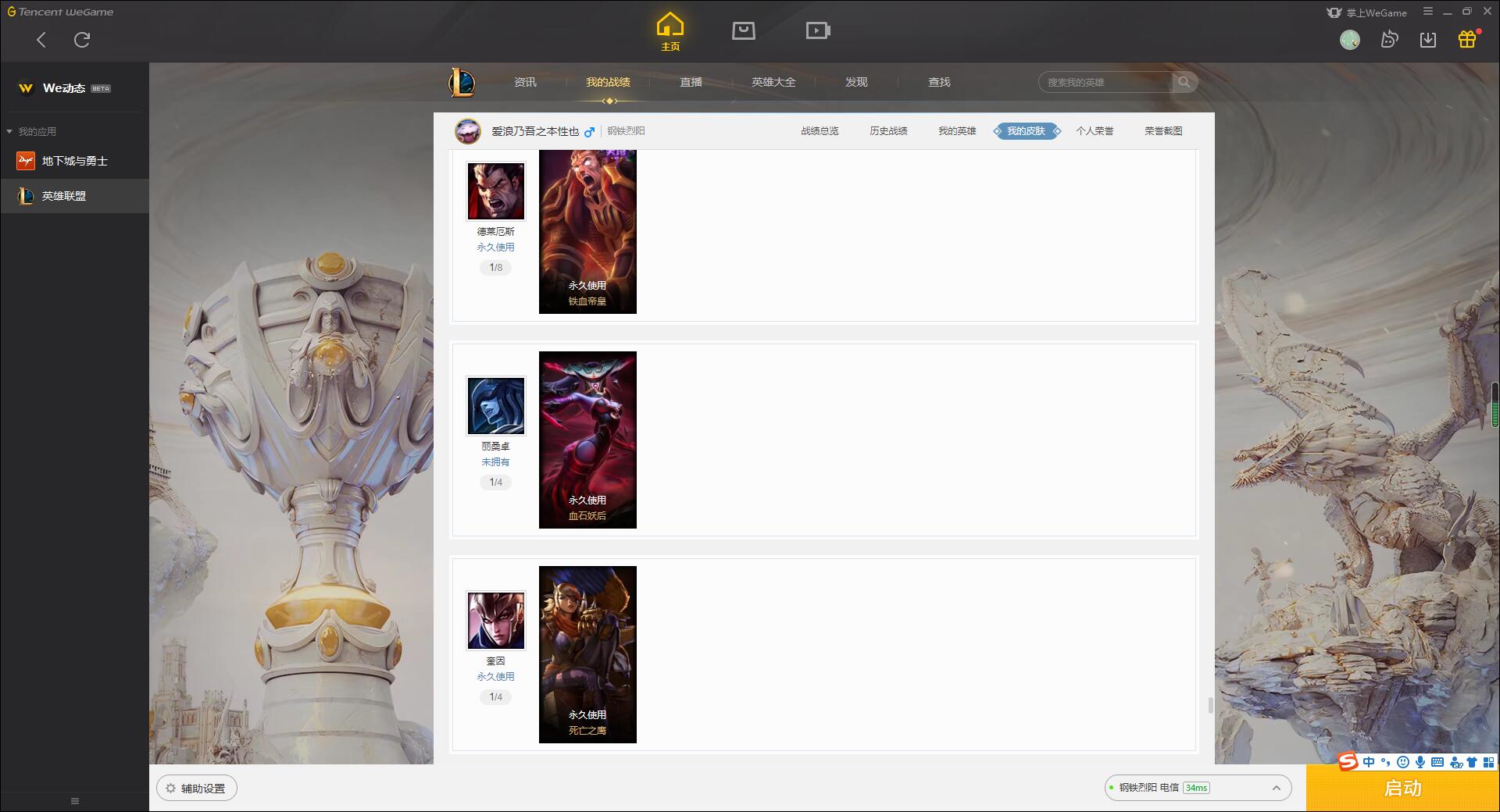The height and width of the screenshot is (812, 1500).
Task: Click the 丽桑卓 champion portrait
Action: pyautogui.click(x=496, y=406)
